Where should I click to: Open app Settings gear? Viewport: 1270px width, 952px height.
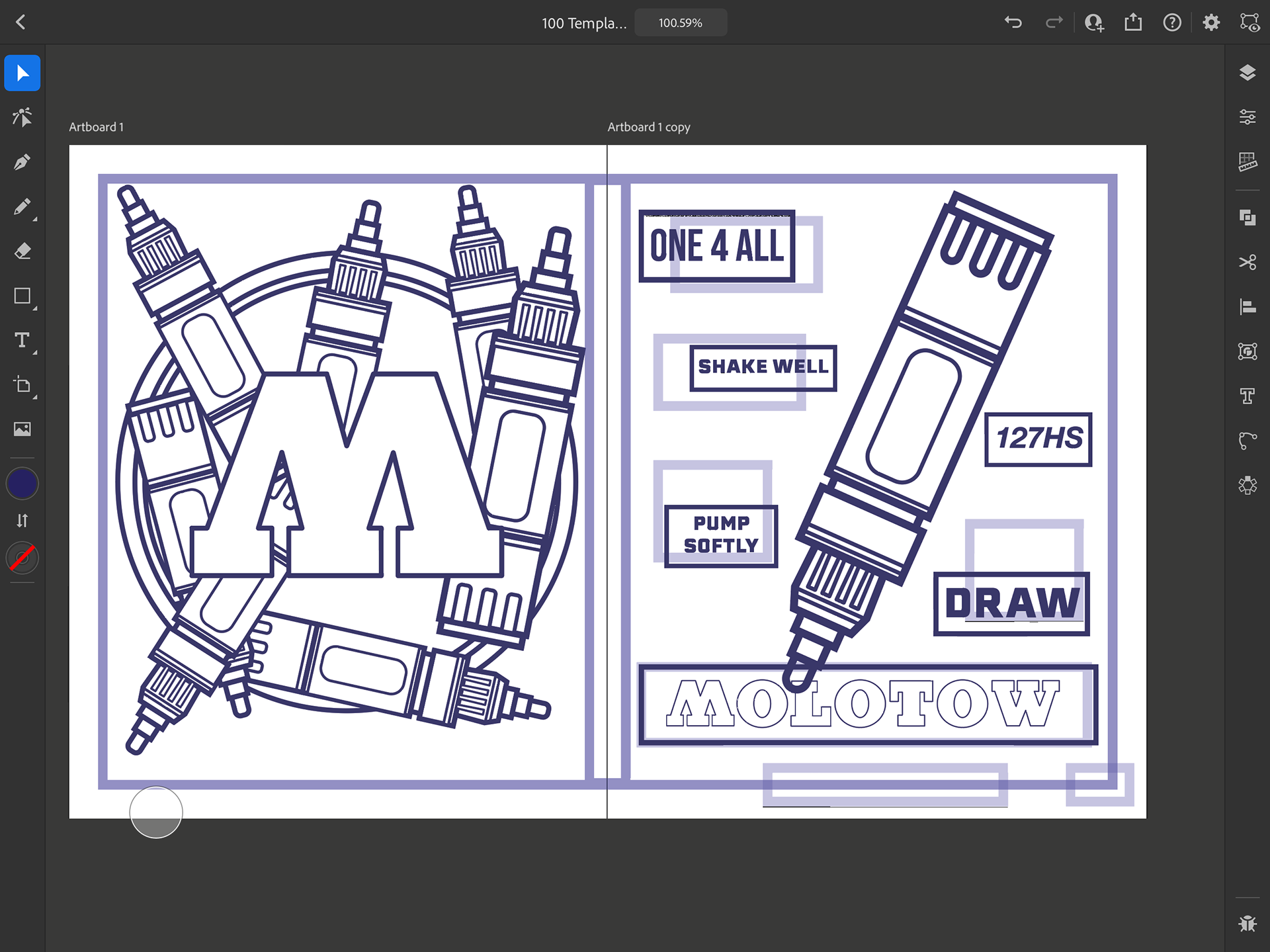pos(1211,22)
